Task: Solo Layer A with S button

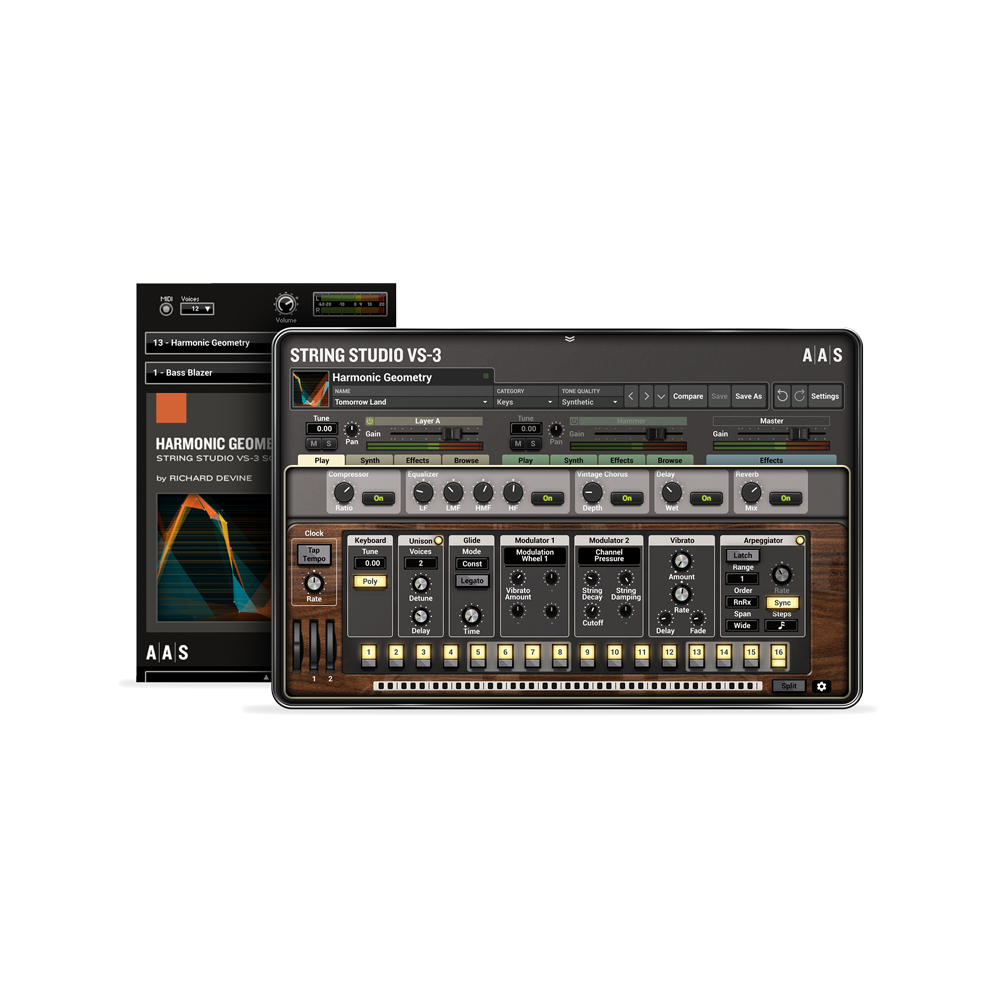Action: [329, 443]
